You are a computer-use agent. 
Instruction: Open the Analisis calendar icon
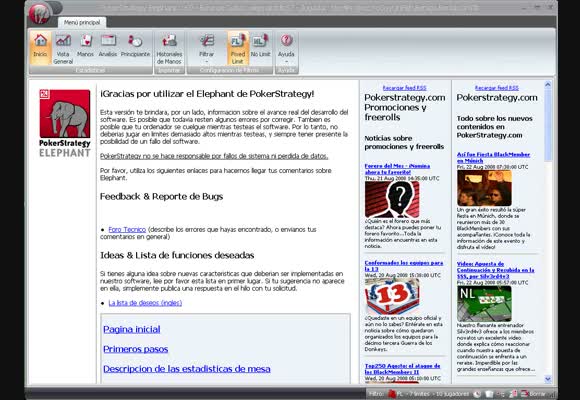(108, 47)
